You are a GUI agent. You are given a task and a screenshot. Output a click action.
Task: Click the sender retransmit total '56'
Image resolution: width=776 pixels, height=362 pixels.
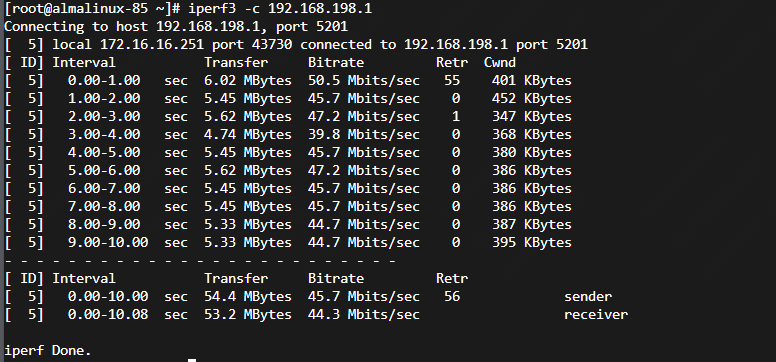452,297
